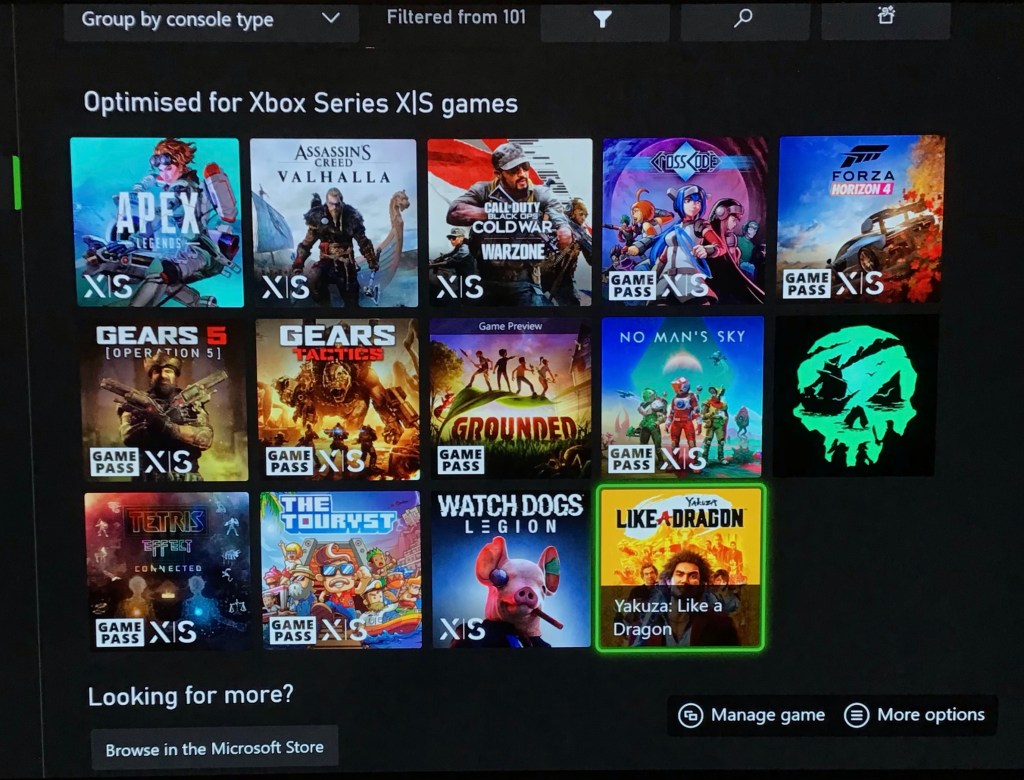Click the Manage game button
Viewport: 1024px width, 780px height.
point(752,715)
